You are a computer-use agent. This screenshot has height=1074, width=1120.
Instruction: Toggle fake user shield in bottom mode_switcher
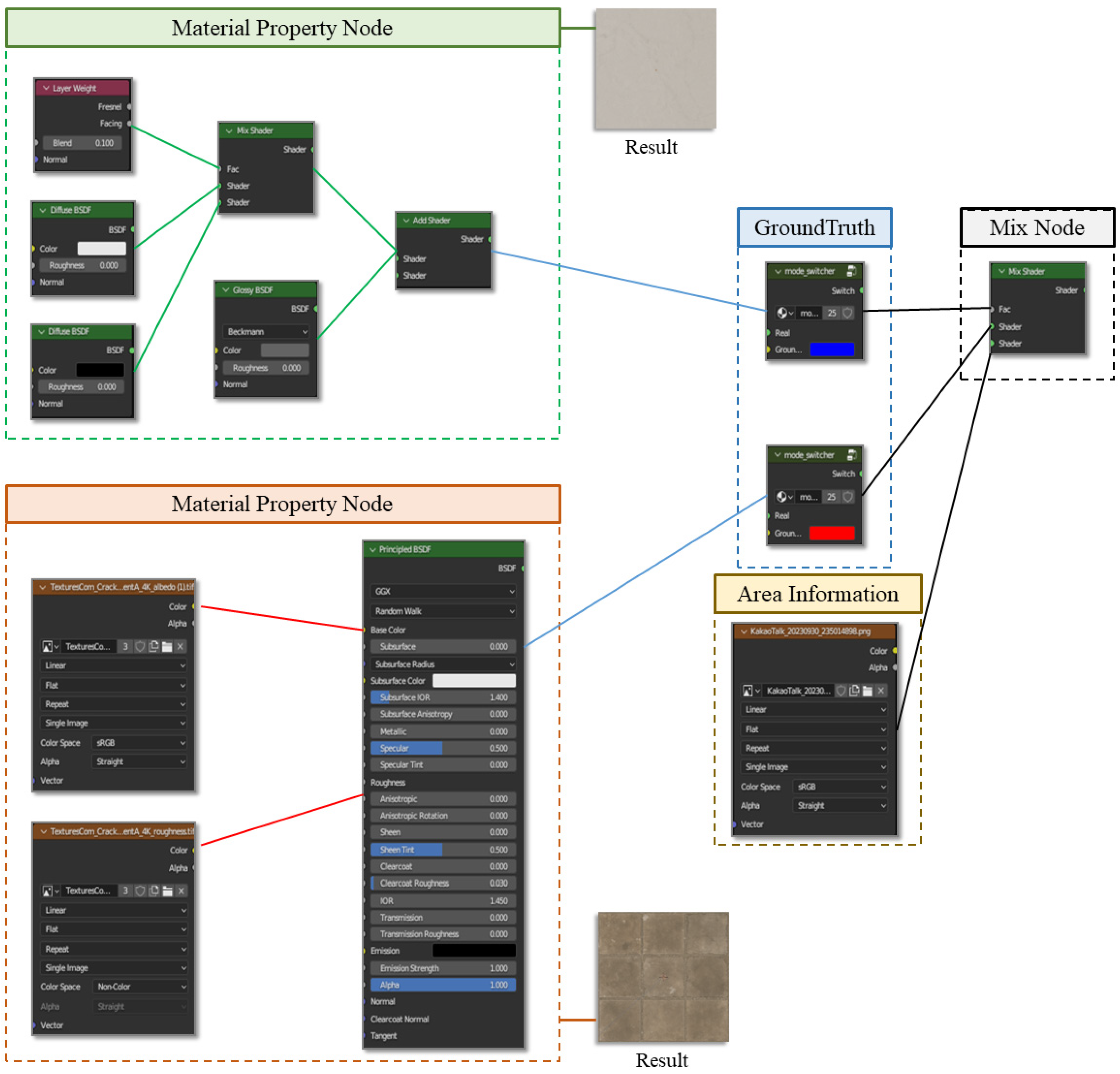pyautogui.click(x=848, y=497)
